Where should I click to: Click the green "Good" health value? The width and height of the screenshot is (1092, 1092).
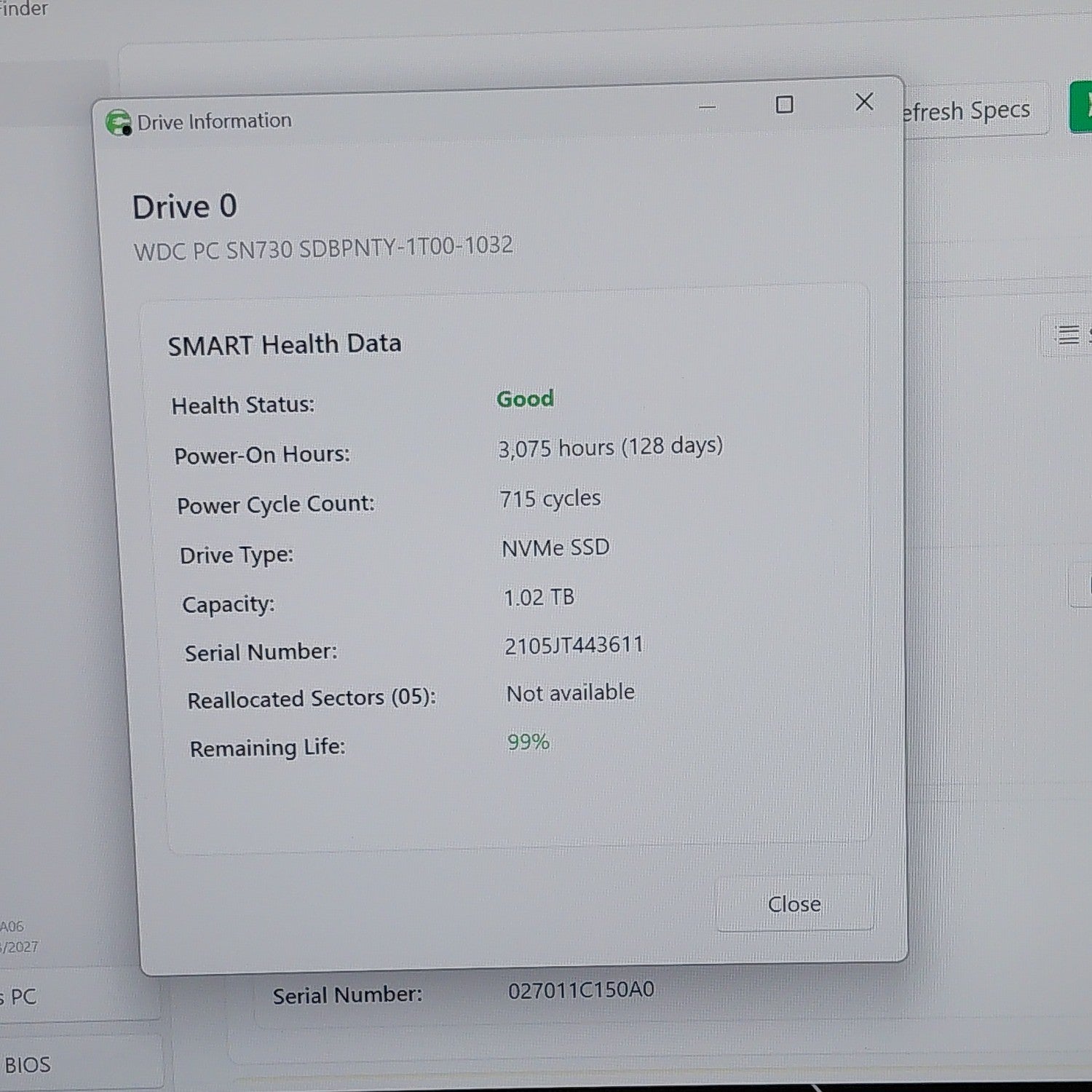[x=525, y=399]
